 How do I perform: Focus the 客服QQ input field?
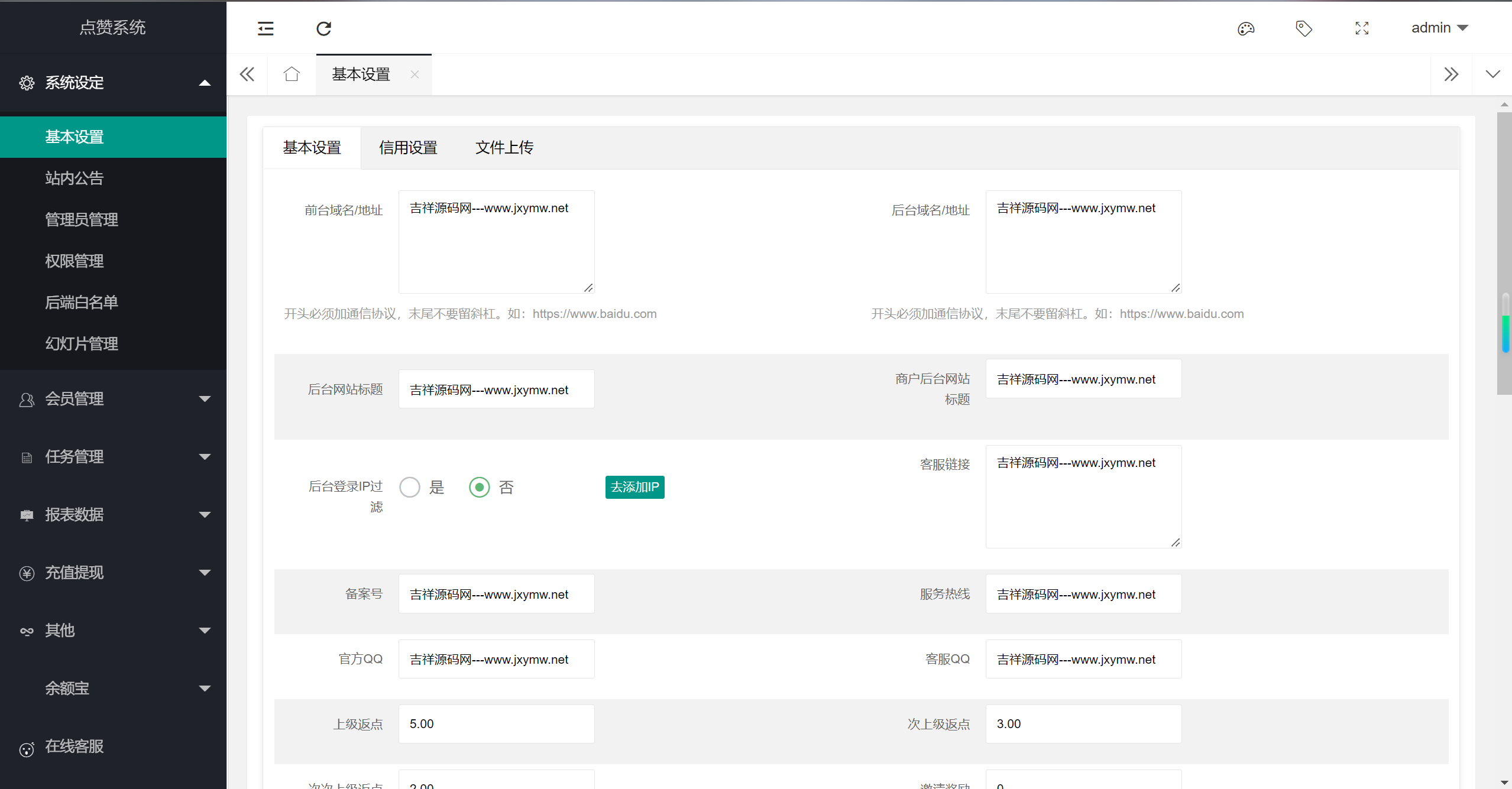1083,659
